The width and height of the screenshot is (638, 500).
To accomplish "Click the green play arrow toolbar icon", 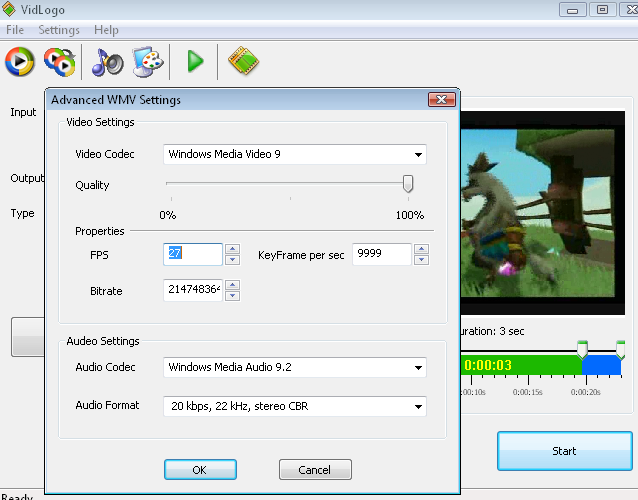I will coord(195,61).
